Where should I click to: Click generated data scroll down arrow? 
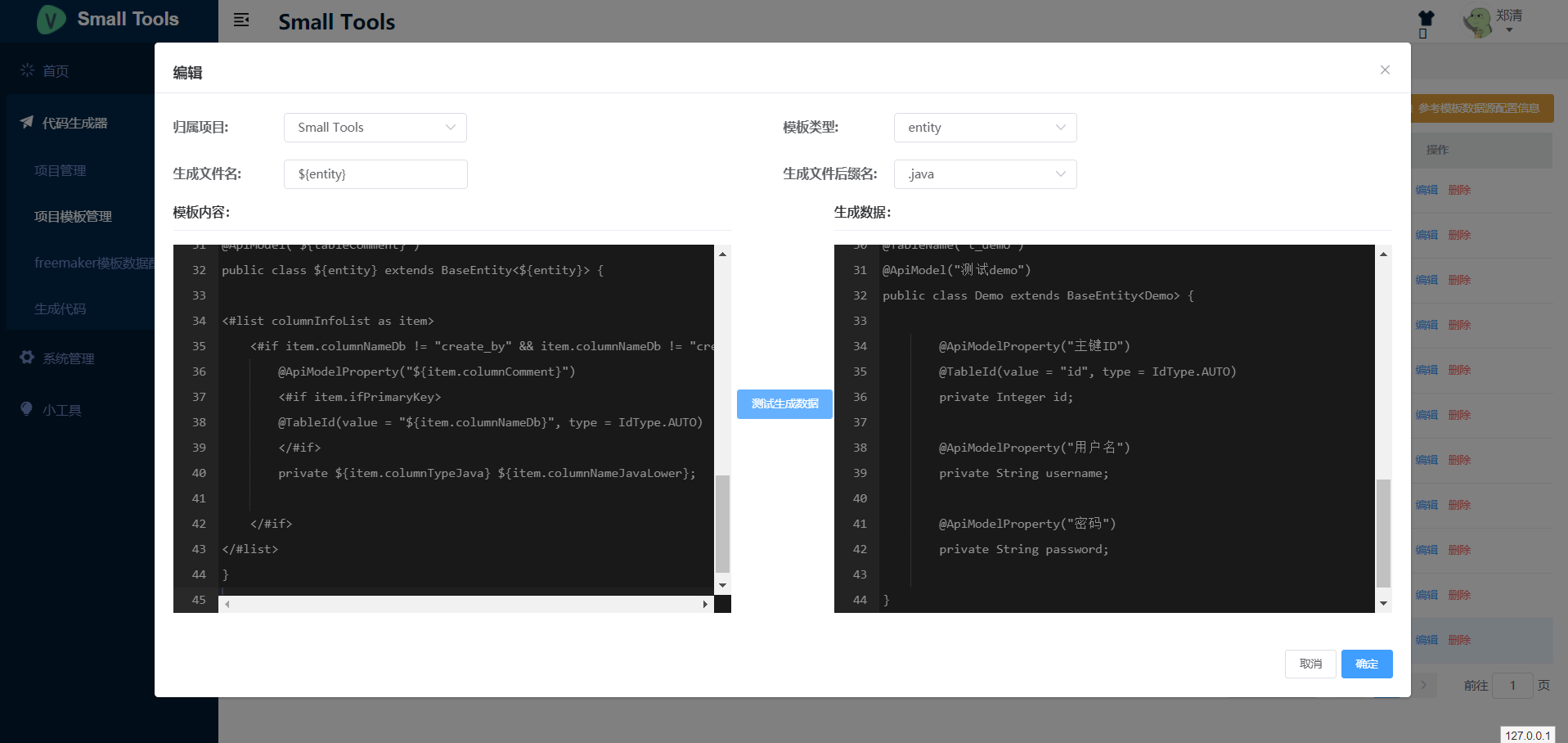(x=1383, y=604)
